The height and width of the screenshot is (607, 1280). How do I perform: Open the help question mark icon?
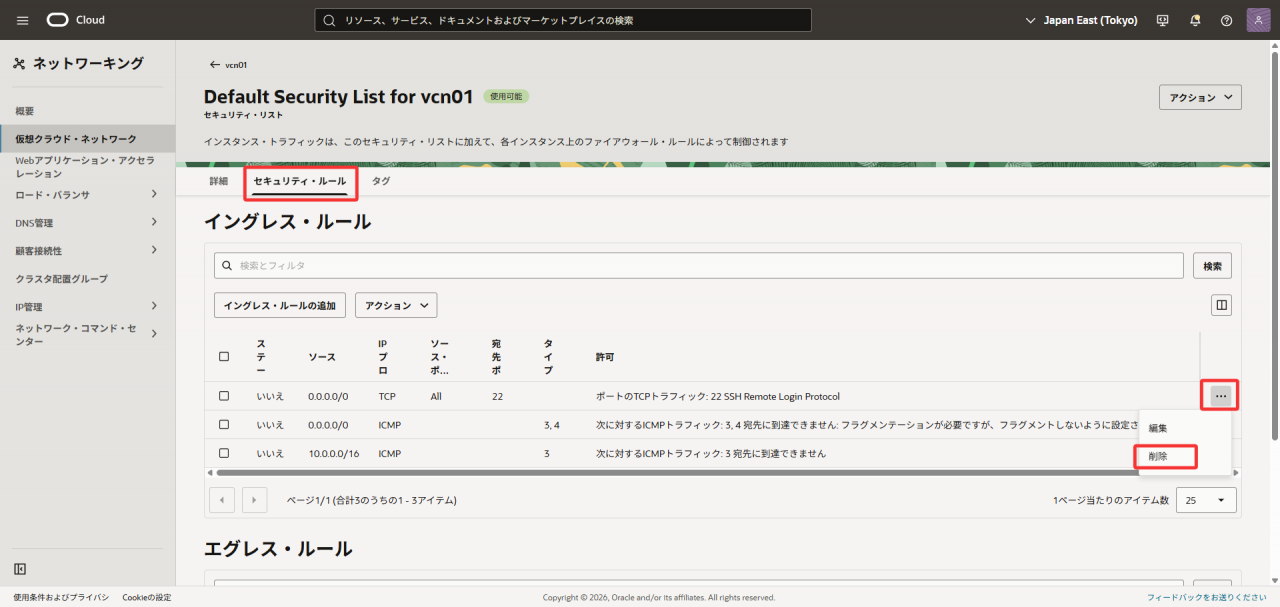coord(1226,20)
